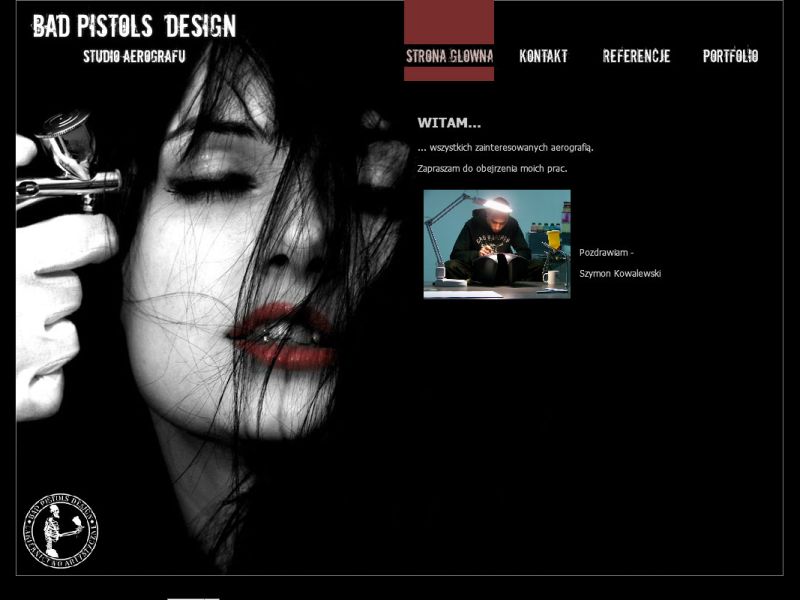The image size is (800, 600).
Task: Open the Referencje section
Action: (x=636, y=56)
